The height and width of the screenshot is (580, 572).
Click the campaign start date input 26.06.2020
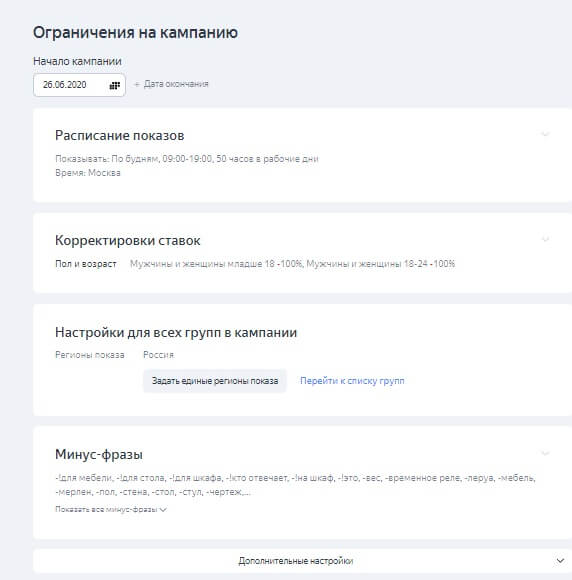(79, 85)
